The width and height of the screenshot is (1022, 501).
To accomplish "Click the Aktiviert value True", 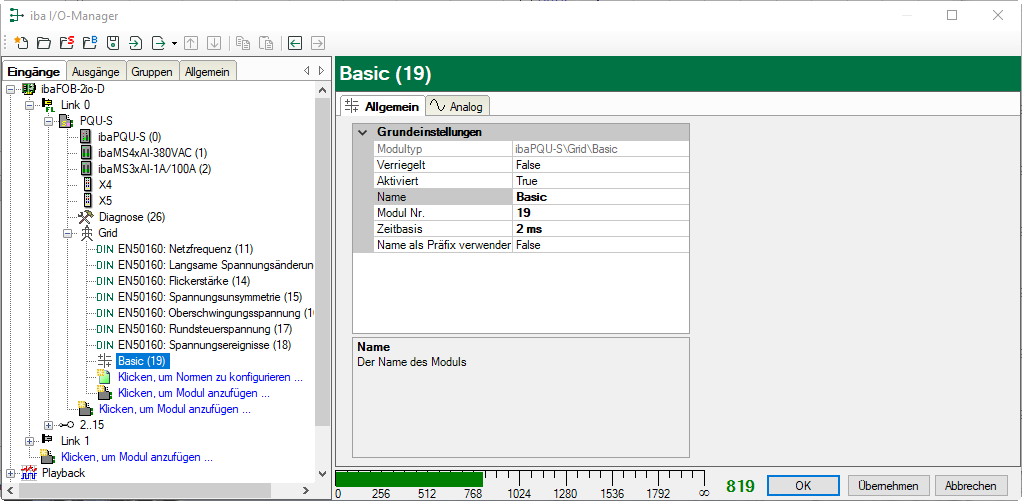I will click(600, 181).
